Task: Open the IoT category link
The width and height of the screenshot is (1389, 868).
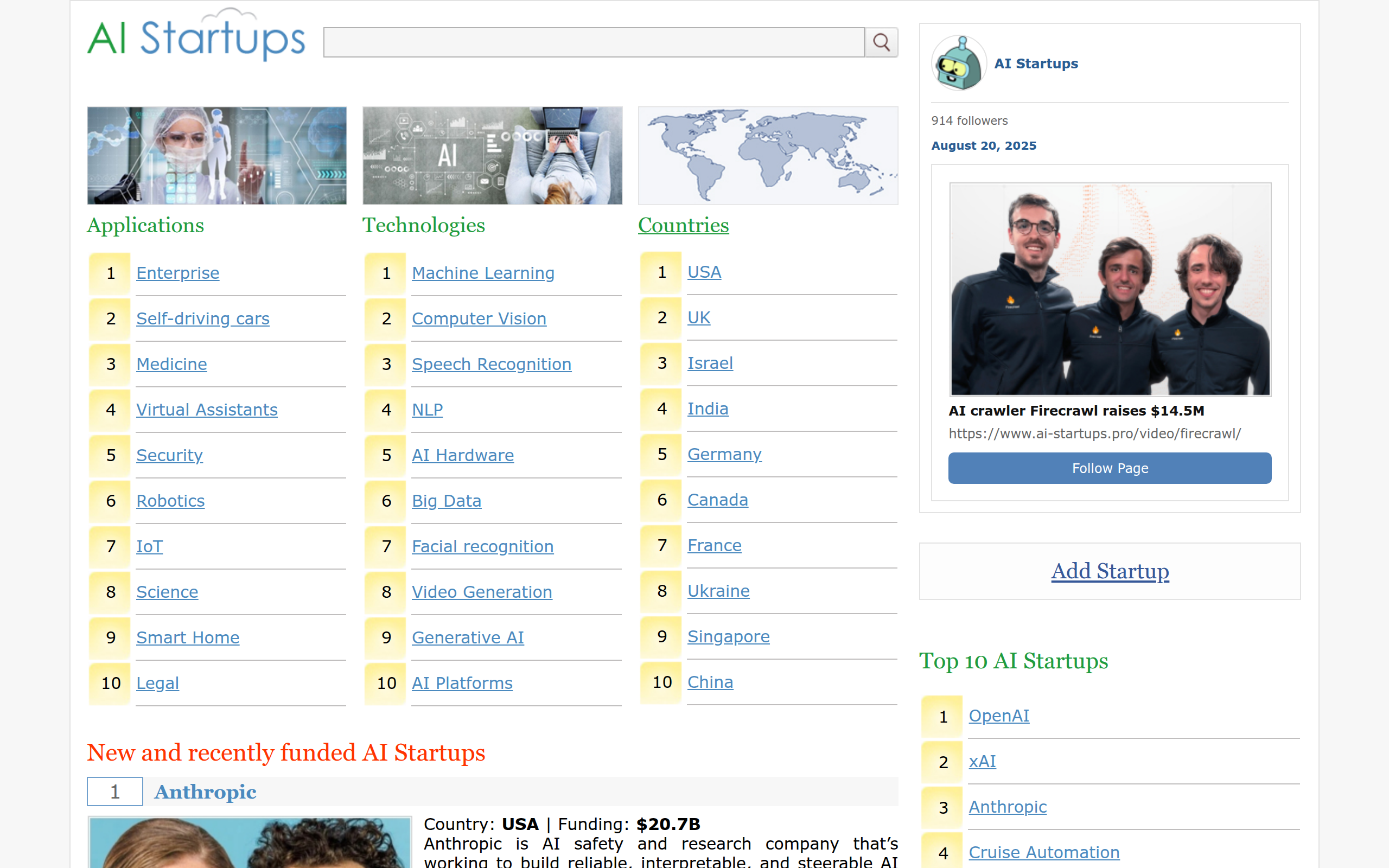Action: 149,546
